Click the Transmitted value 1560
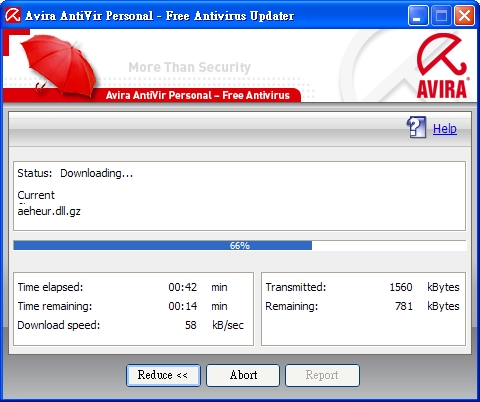480x402 pixels. click(401, 287)
